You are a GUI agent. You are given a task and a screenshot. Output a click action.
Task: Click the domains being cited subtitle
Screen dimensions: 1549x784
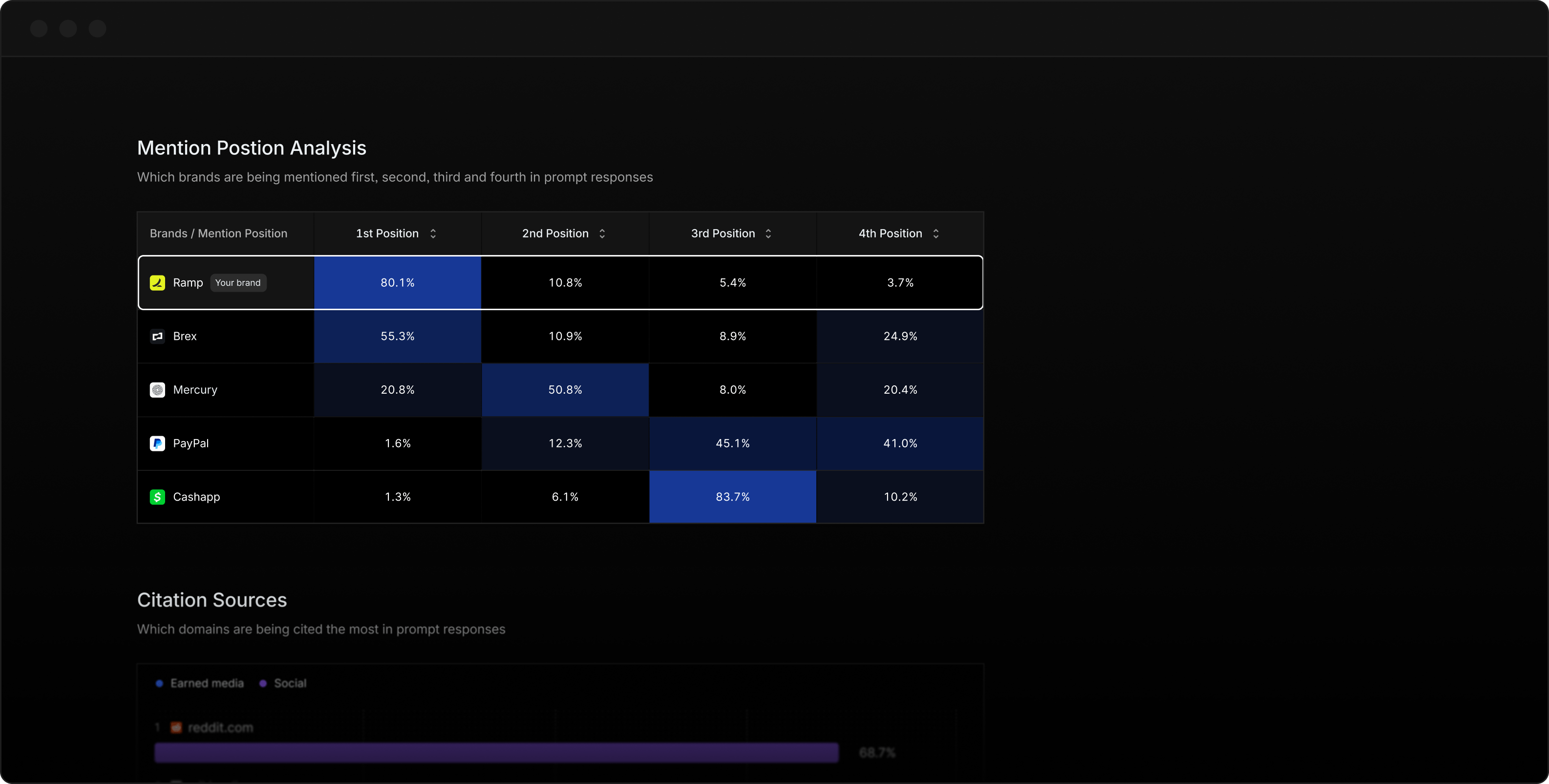tap(321, 630)
